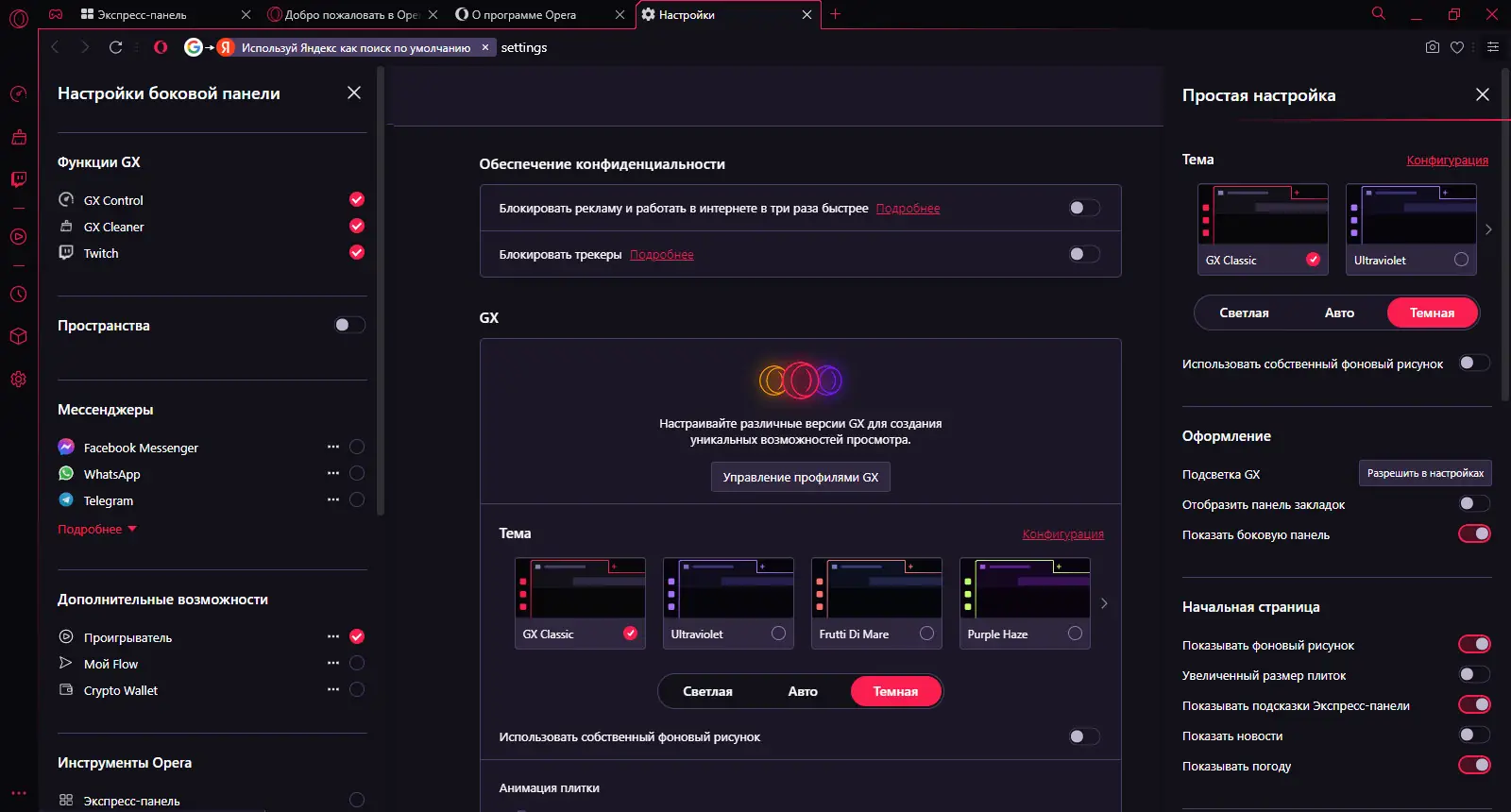
Task: Open Crypto Wallet options dots
Action: point(333,689)
